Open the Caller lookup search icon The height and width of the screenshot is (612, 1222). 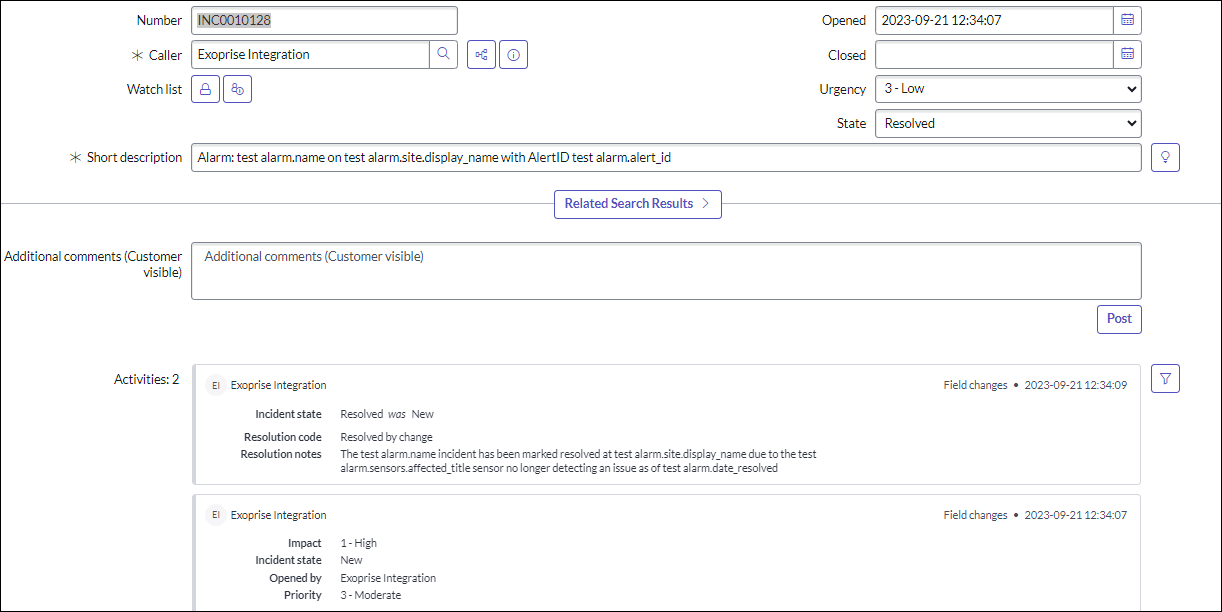(443, 54)
